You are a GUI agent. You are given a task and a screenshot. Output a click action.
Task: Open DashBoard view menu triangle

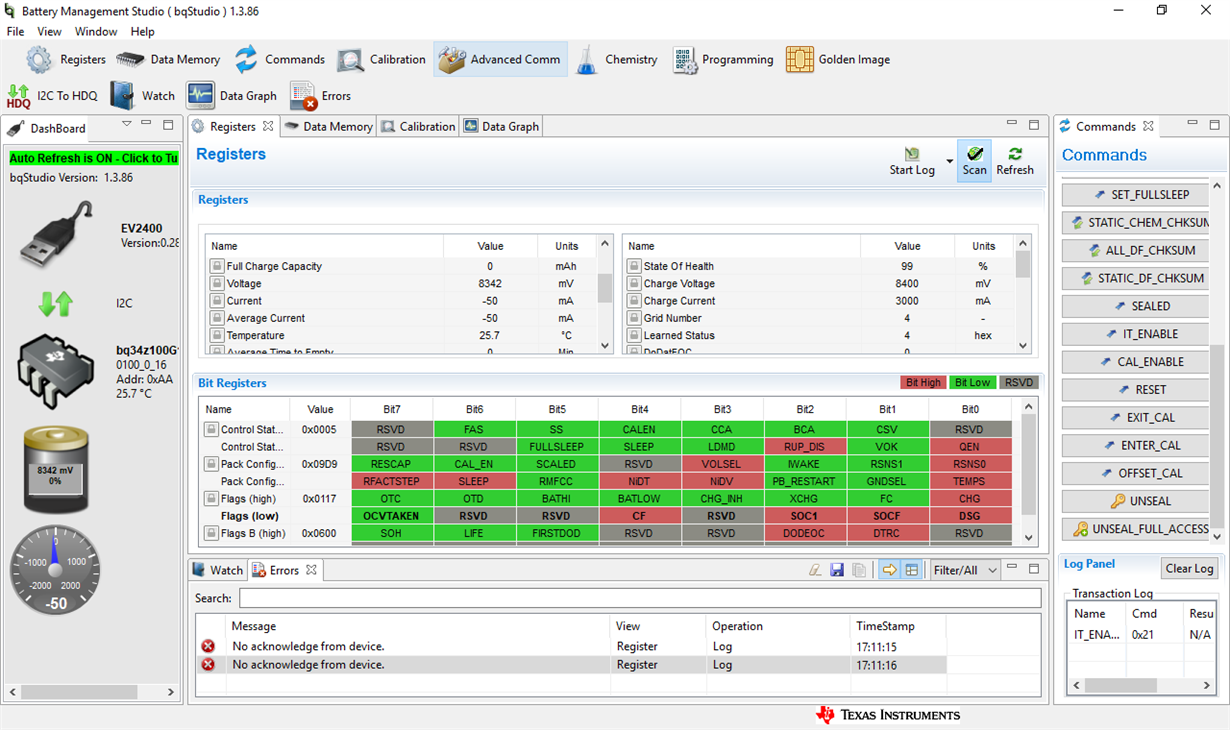[x=127, y=125]
